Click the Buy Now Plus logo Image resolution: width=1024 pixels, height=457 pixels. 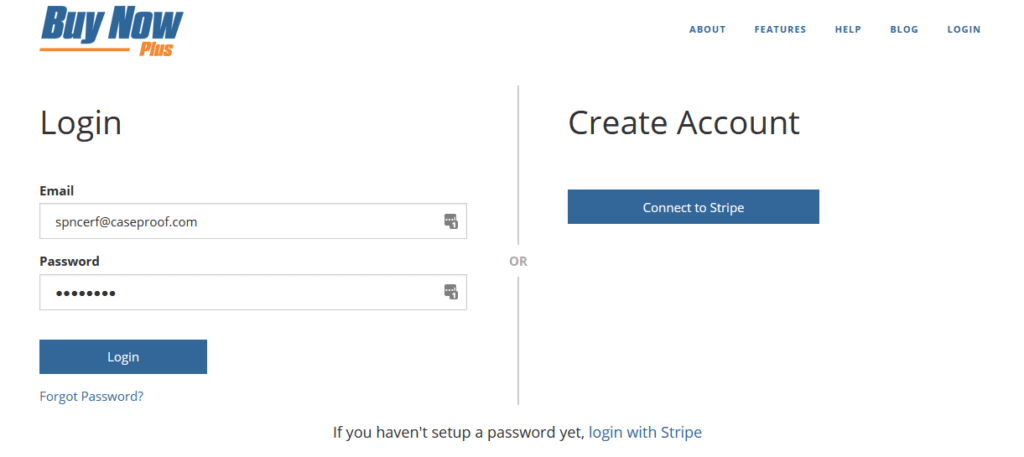pos(111,31)
